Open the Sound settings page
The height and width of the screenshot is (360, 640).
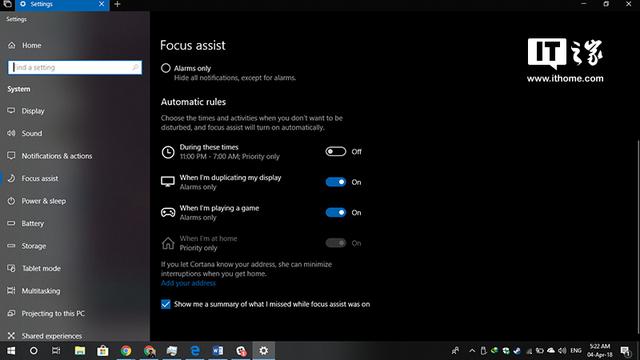click(24, 133)
